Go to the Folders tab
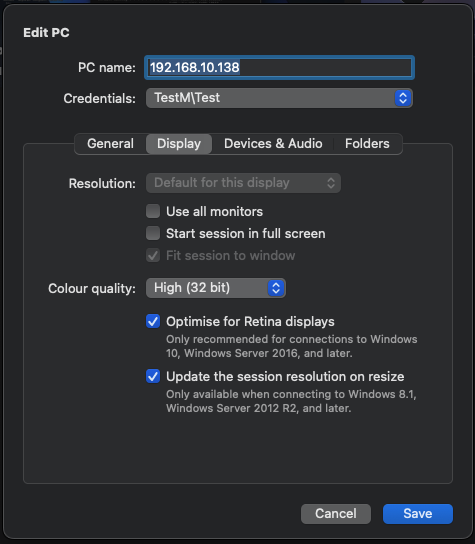This screenshot has height=544, width=475. 367,144
